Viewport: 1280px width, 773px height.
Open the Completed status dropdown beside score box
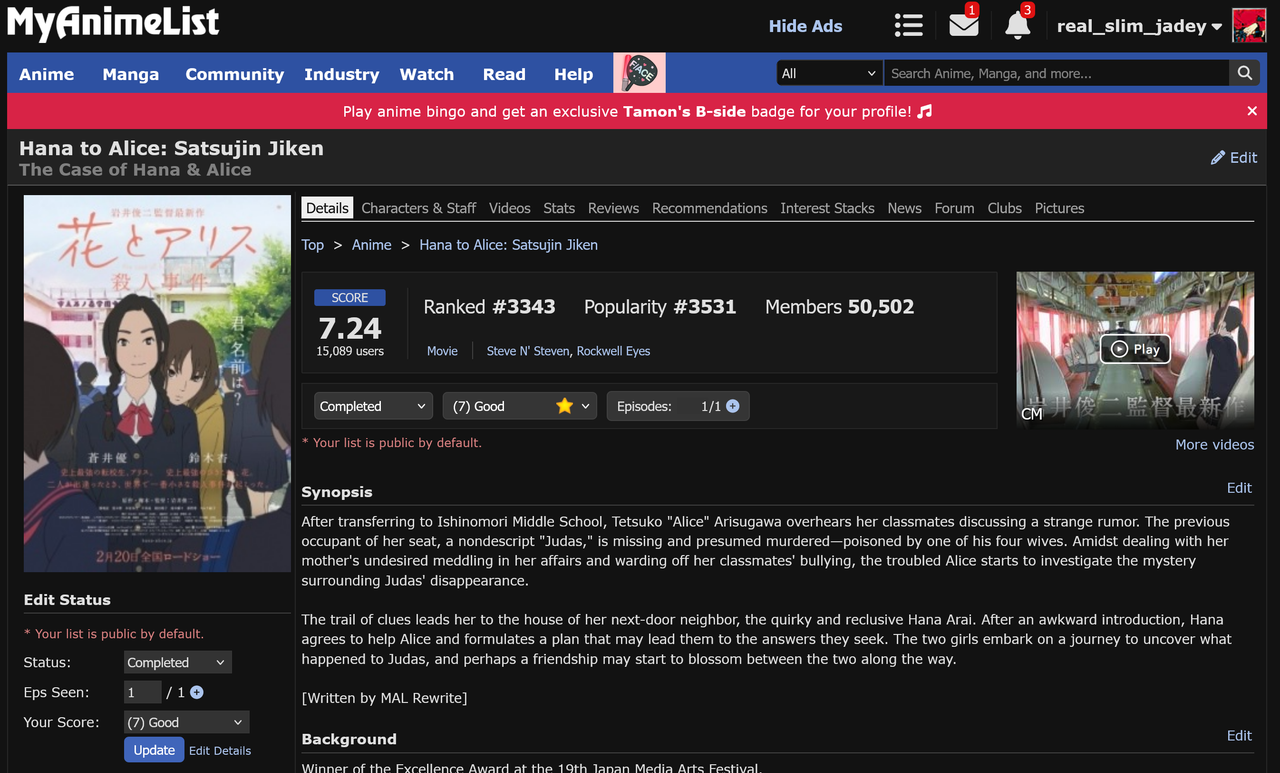pos(373,406)
